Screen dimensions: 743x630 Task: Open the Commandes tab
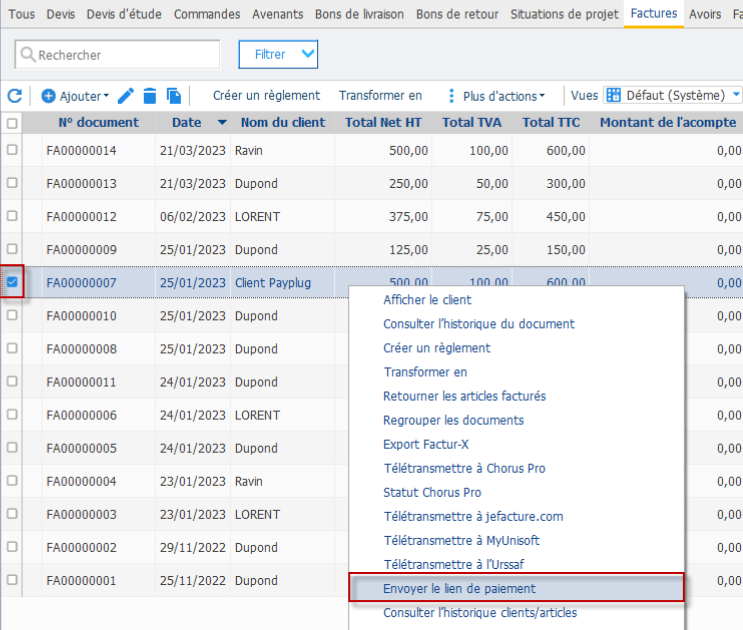[207, 14]
